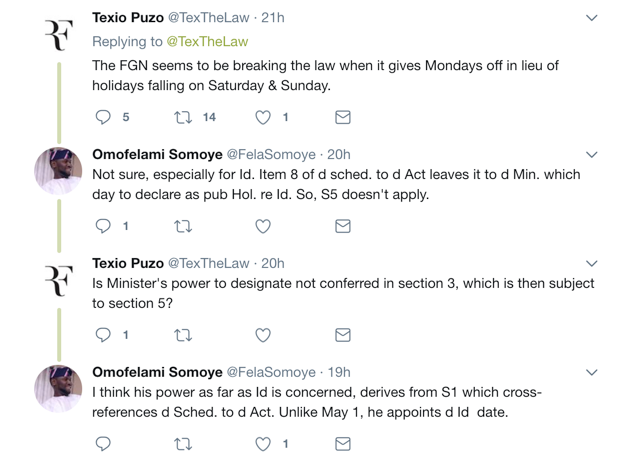Click Texio Puzo's RF logo avatar on first tweet
Viewport: 634px width, 460px height.
point(57,35)
